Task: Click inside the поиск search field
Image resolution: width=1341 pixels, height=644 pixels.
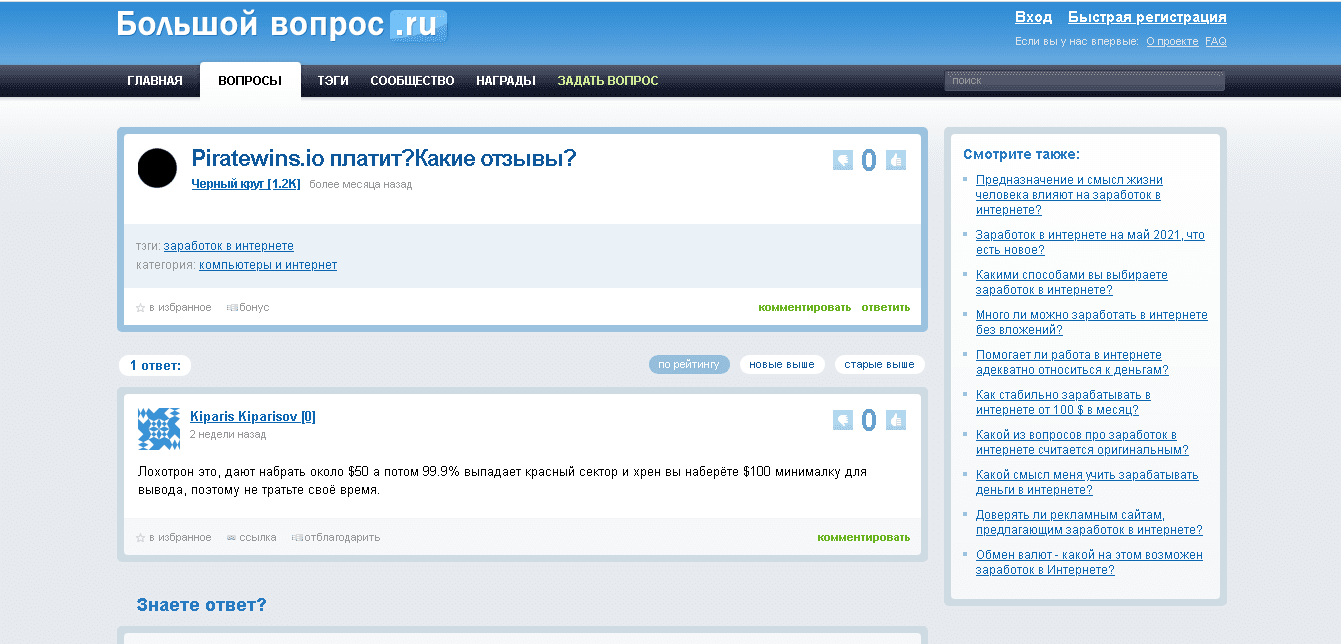Action: [1084, 80]
